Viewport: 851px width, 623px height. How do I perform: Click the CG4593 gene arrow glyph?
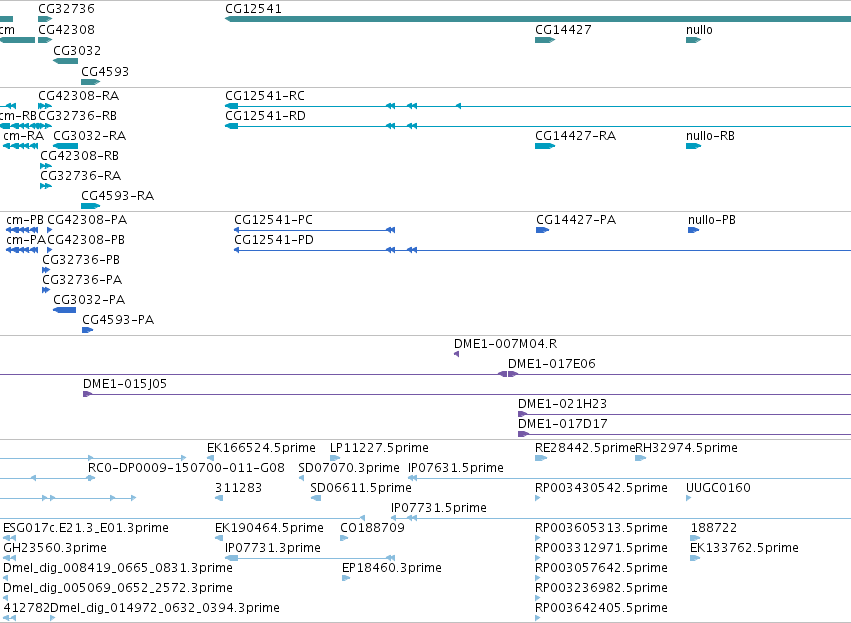pyautogui.click(x=91, y=82)
